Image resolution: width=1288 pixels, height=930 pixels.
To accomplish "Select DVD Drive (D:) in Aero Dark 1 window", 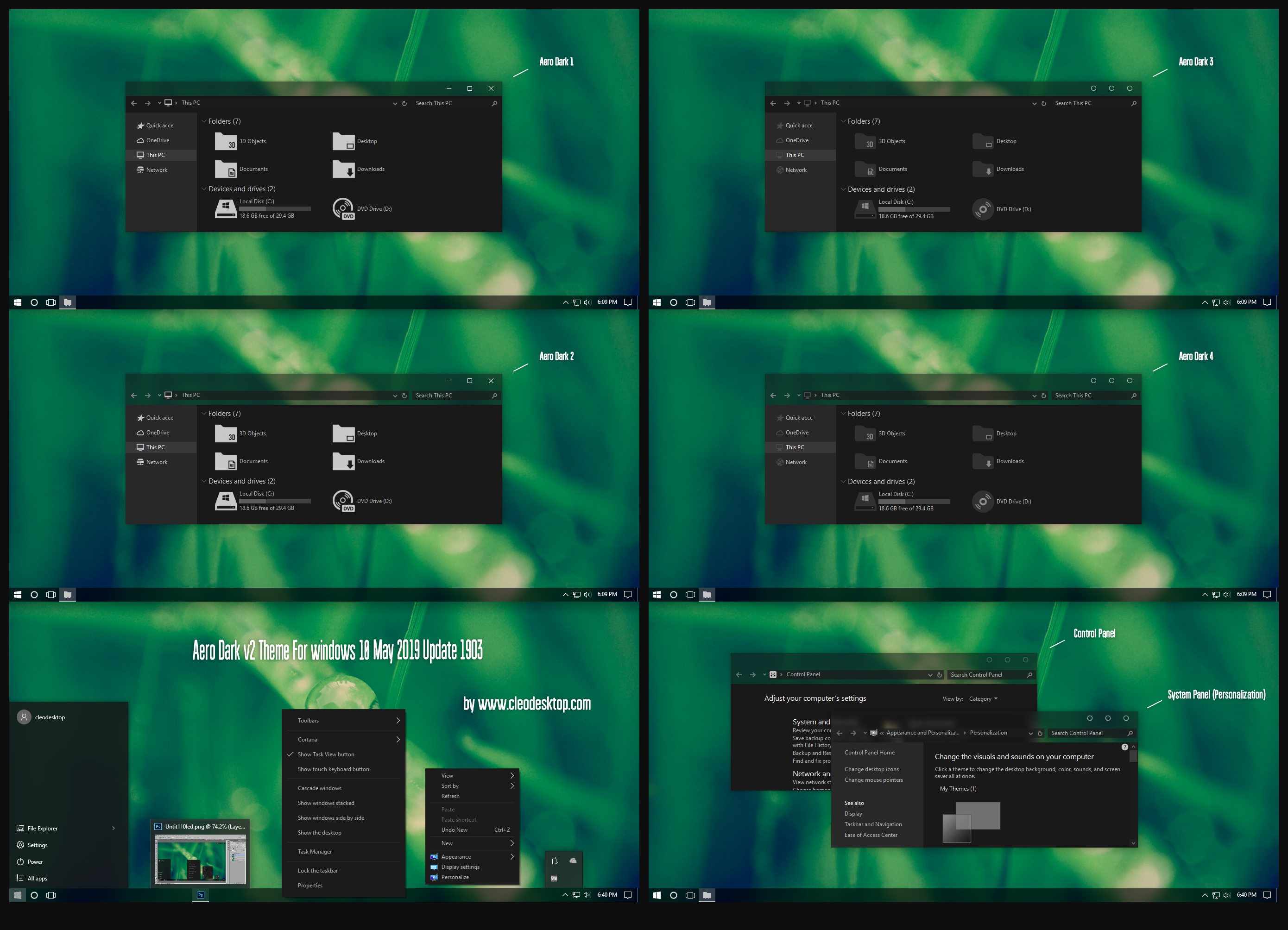I will tap(362, 209).
